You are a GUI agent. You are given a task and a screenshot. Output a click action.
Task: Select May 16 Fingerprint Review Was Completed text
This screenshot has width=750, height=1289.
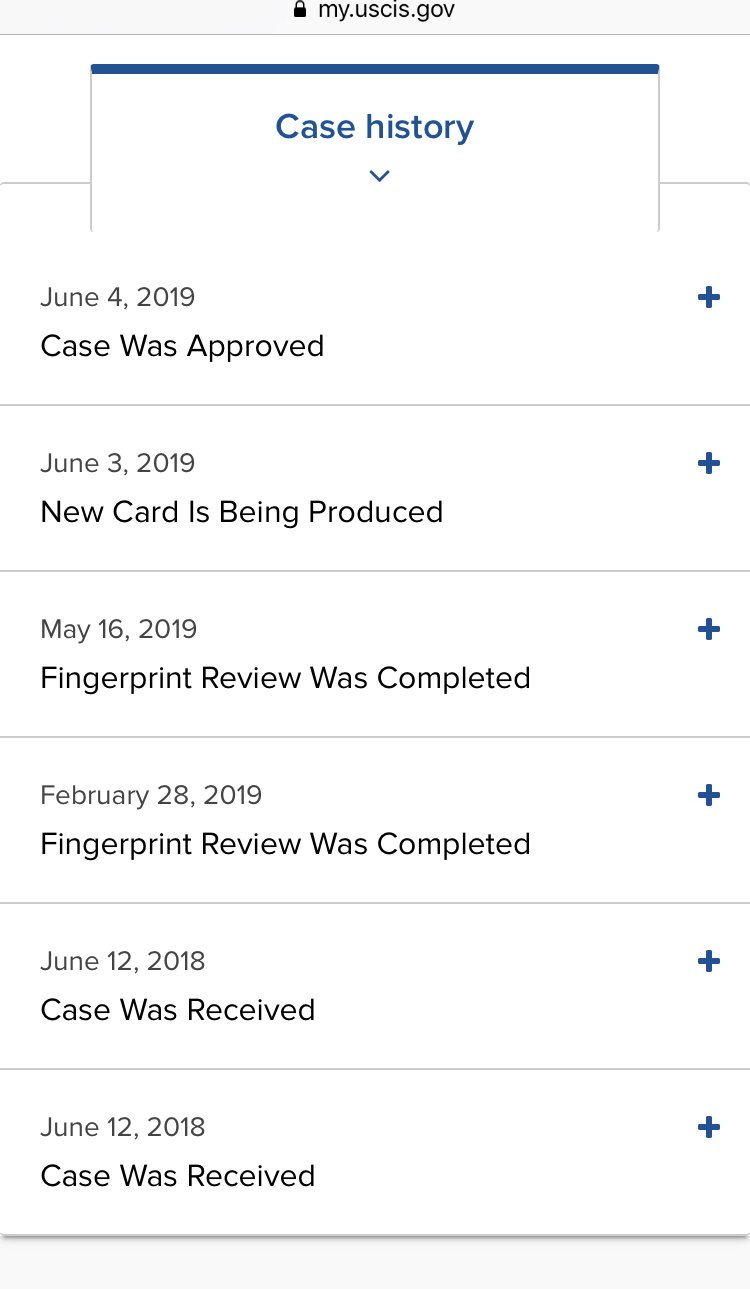(x=285, y=678)
